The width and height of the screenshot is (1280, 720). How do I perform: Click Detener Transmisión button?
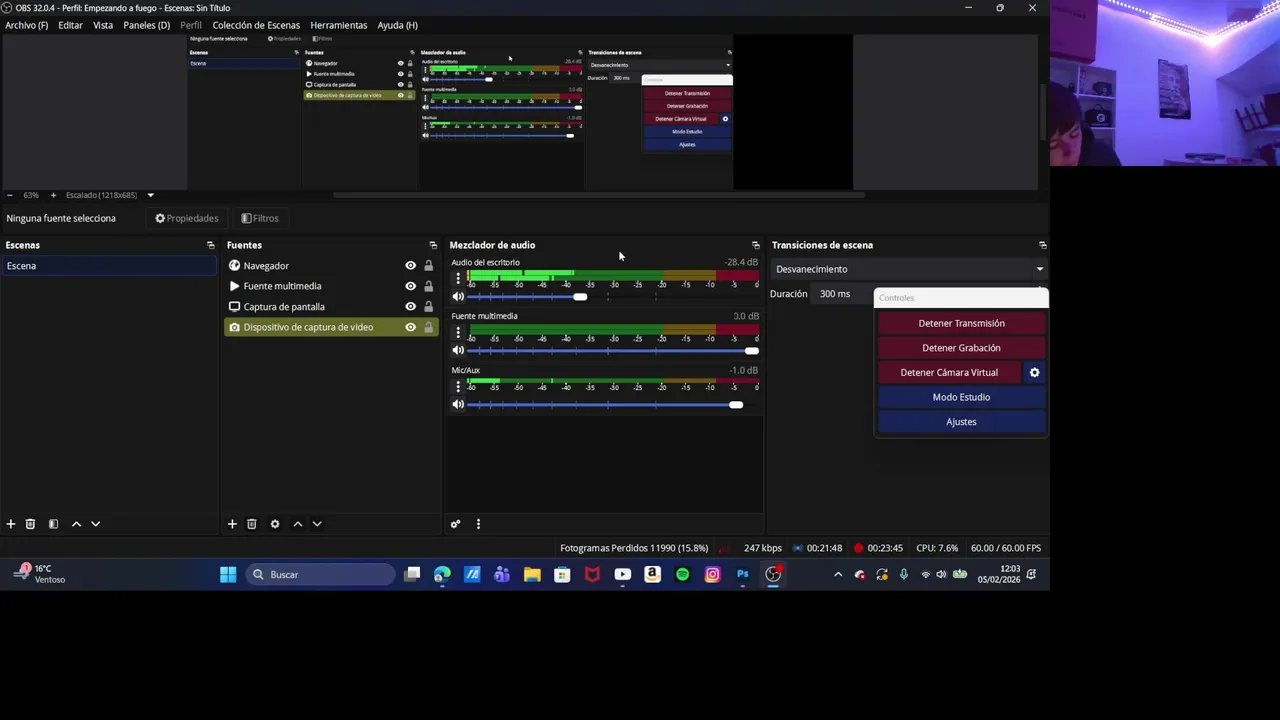961,324
